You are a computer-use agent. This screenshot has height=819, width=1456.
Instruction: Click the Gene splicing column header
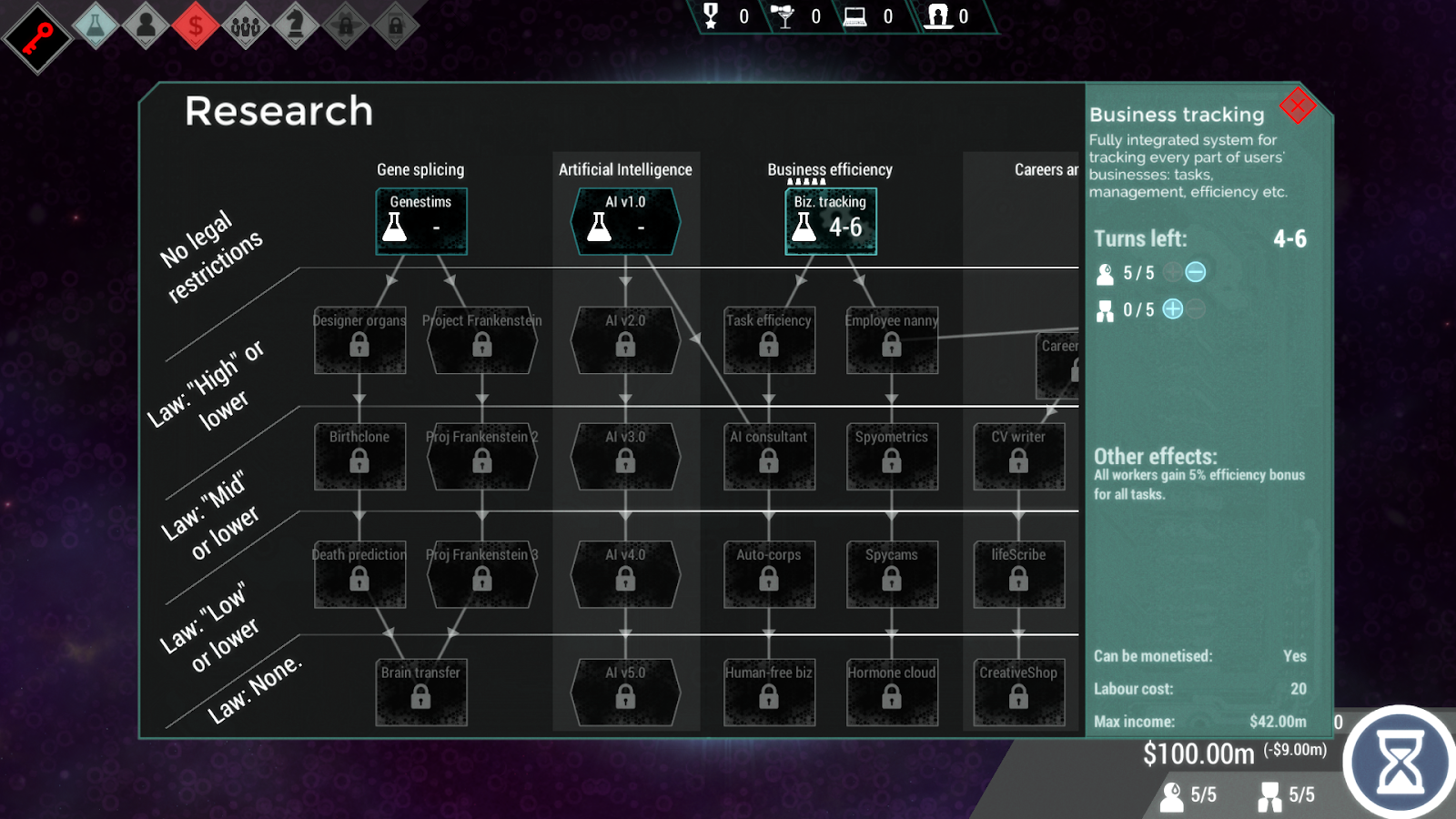pos(420,169)
